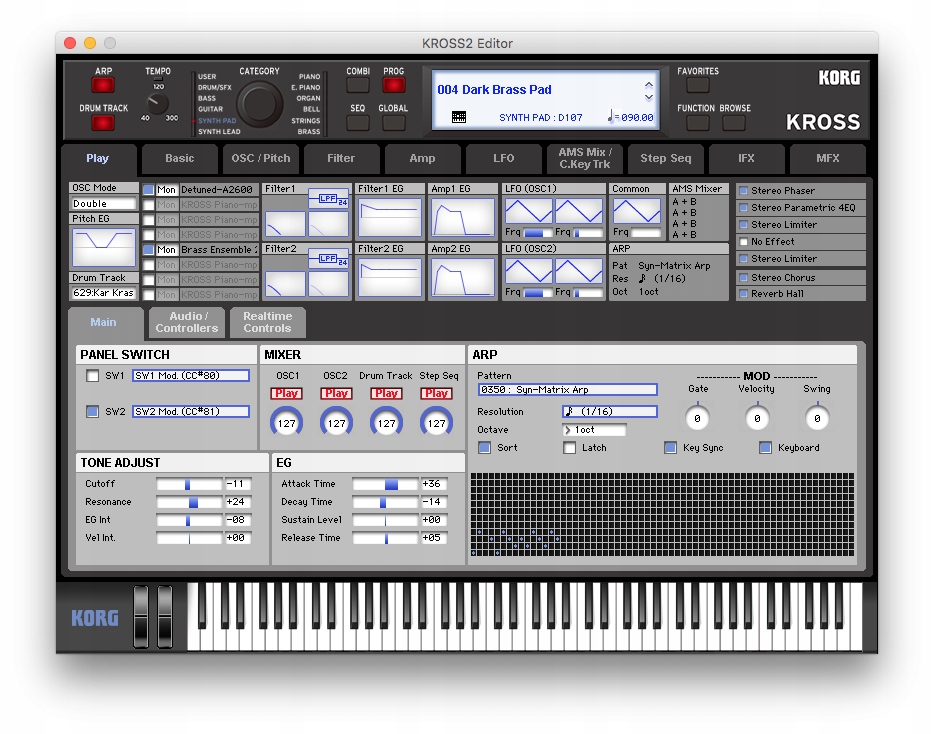The height and width of the screenshot is (734, 934).
Task: Click the BROWSE button
Action: click(x=734, y=123)
